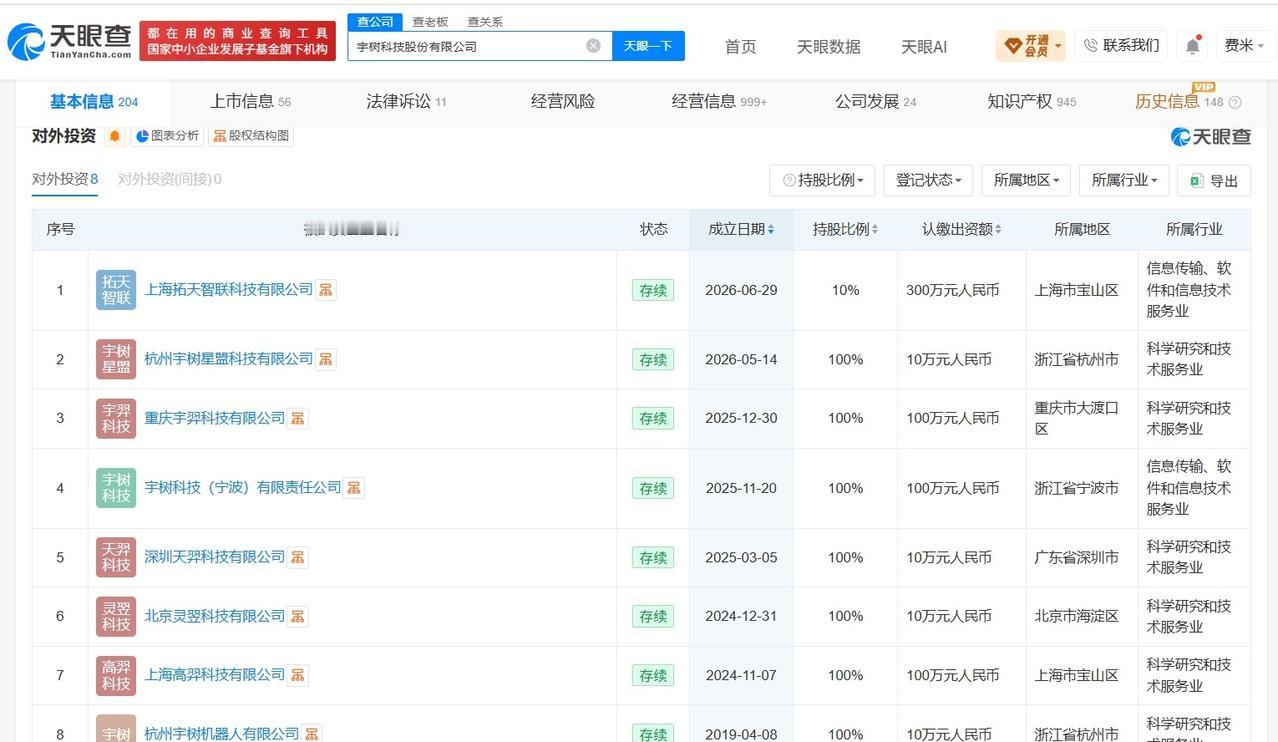
Task: Open equity structure icon for 上海高羿科技有限公司
Action: tap(298, 675)
